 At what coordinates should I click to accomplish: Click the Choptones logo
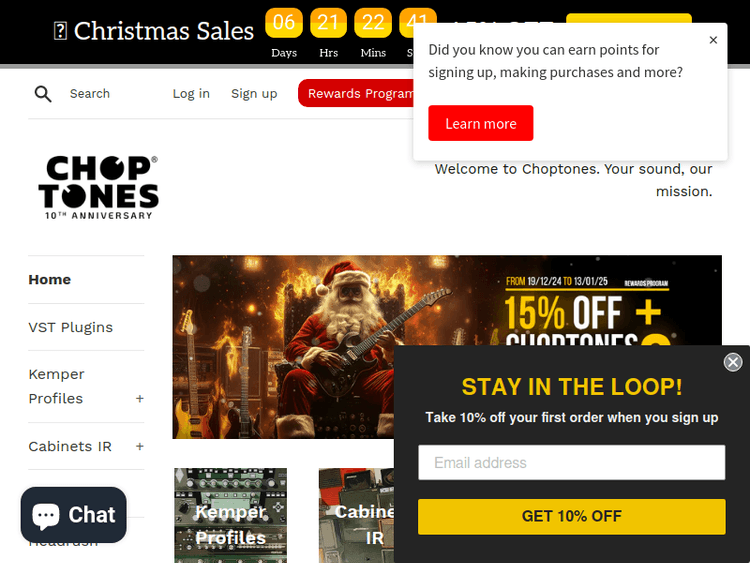pos(99,188)
